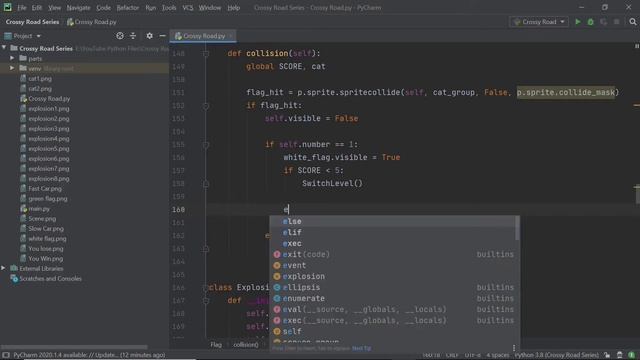
Task: Click collision() breadcrumb below editor
Action: 246,344
